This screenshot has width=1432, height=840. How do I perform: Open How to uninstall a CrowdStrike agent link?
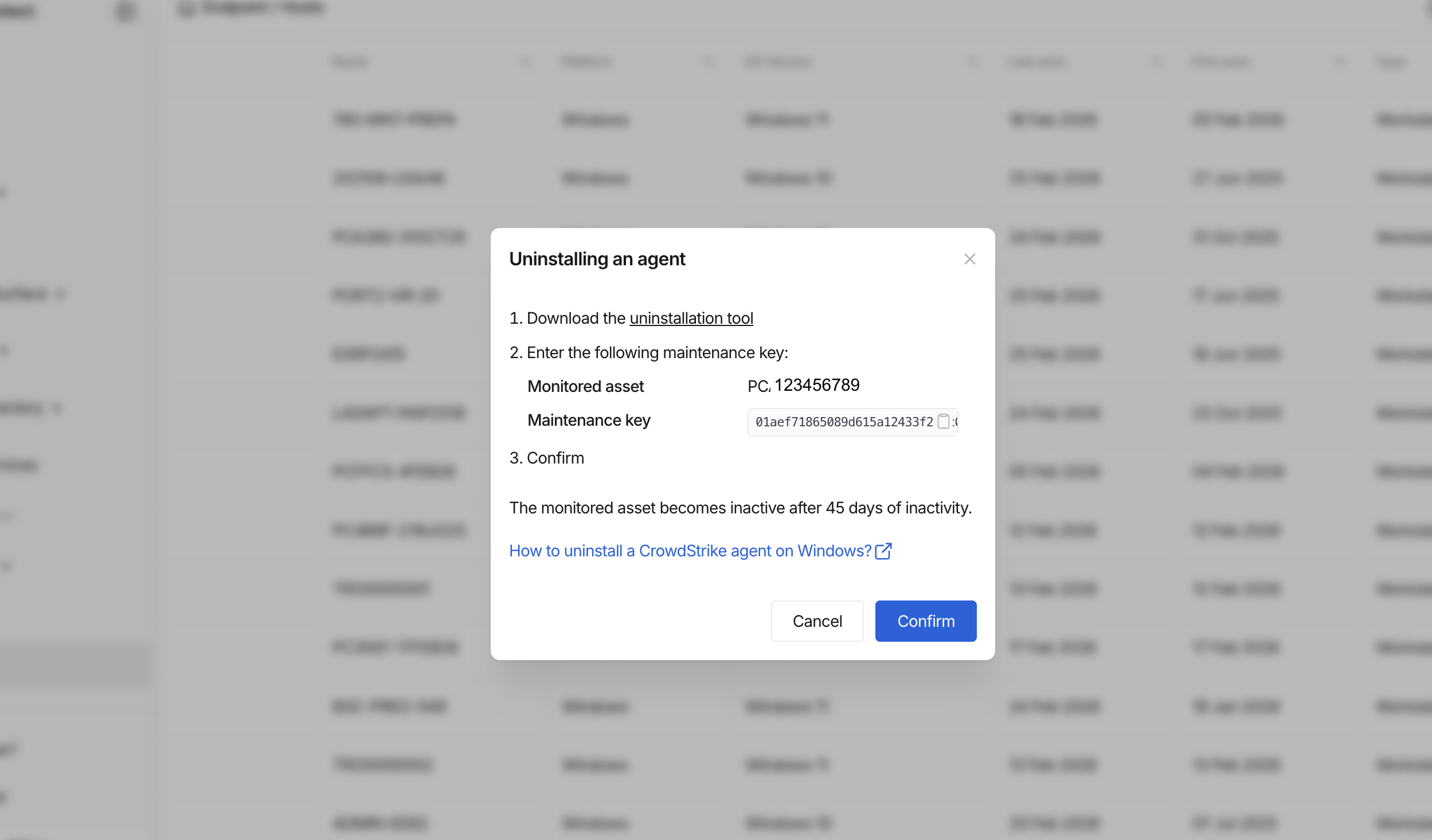point(690,551)
